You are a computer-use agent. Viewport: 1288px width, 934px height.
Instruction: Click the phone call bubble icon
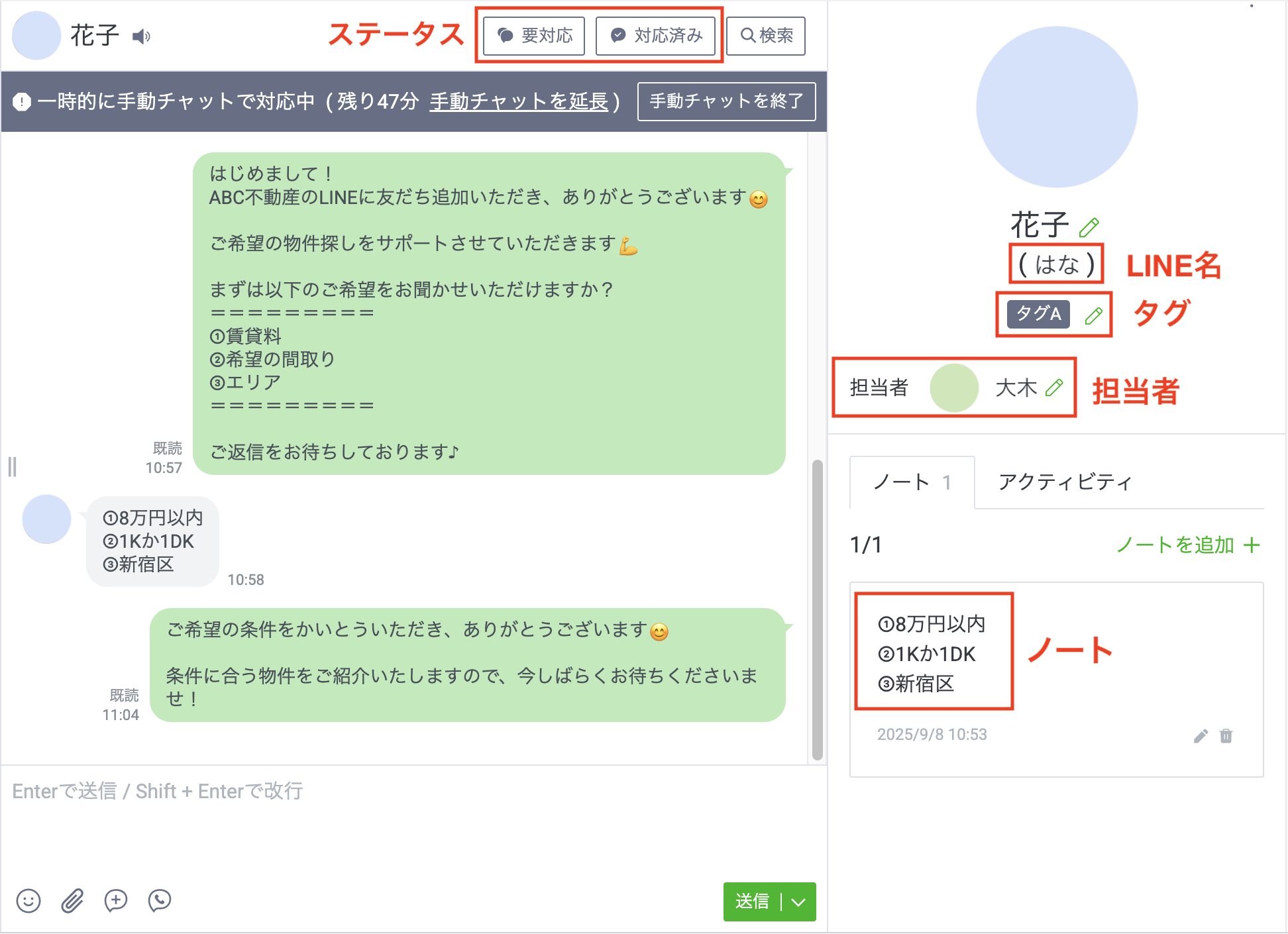(x=160, y=901)
